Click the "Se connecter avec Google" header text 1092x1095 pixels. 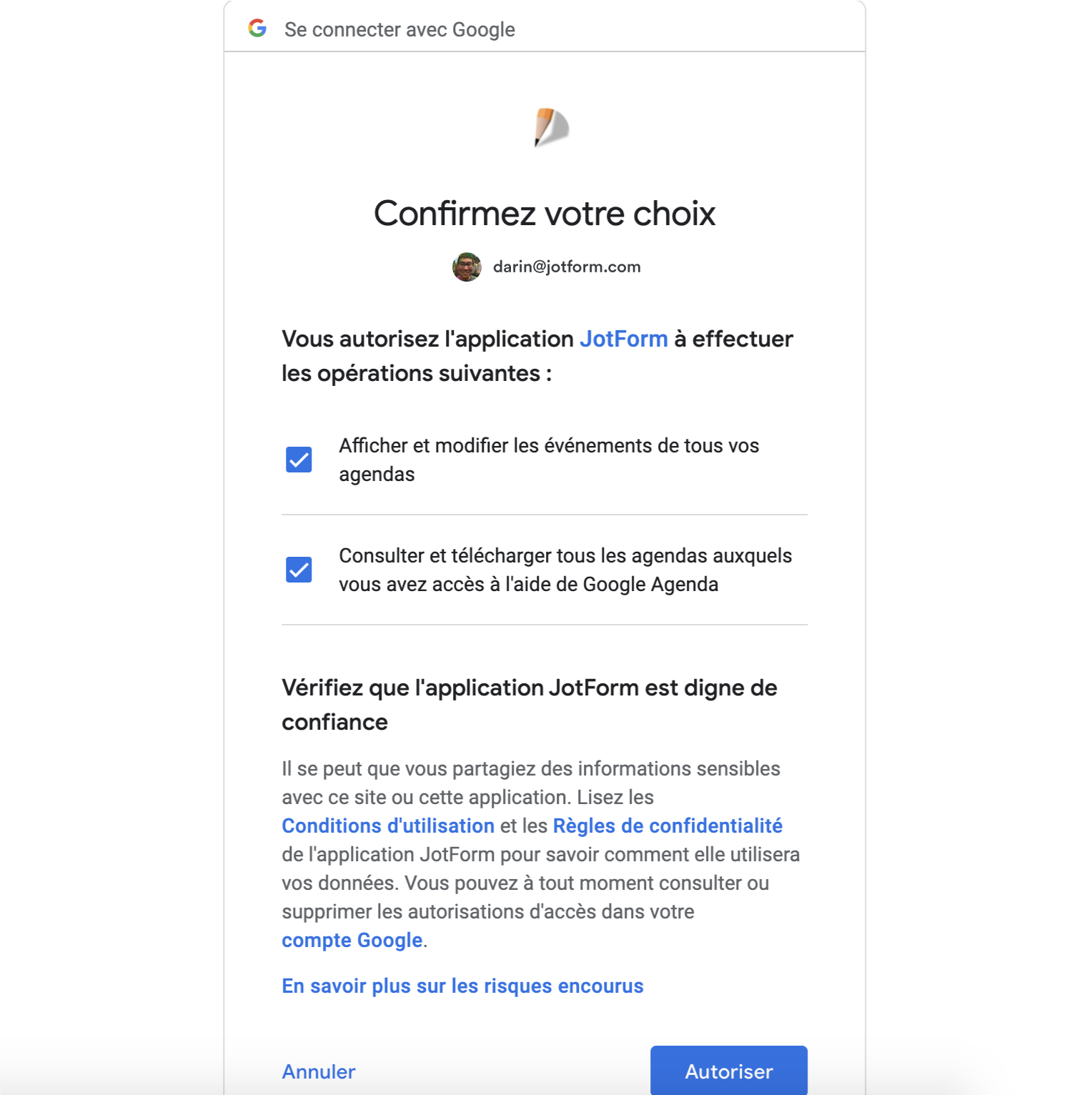[399, 29]
